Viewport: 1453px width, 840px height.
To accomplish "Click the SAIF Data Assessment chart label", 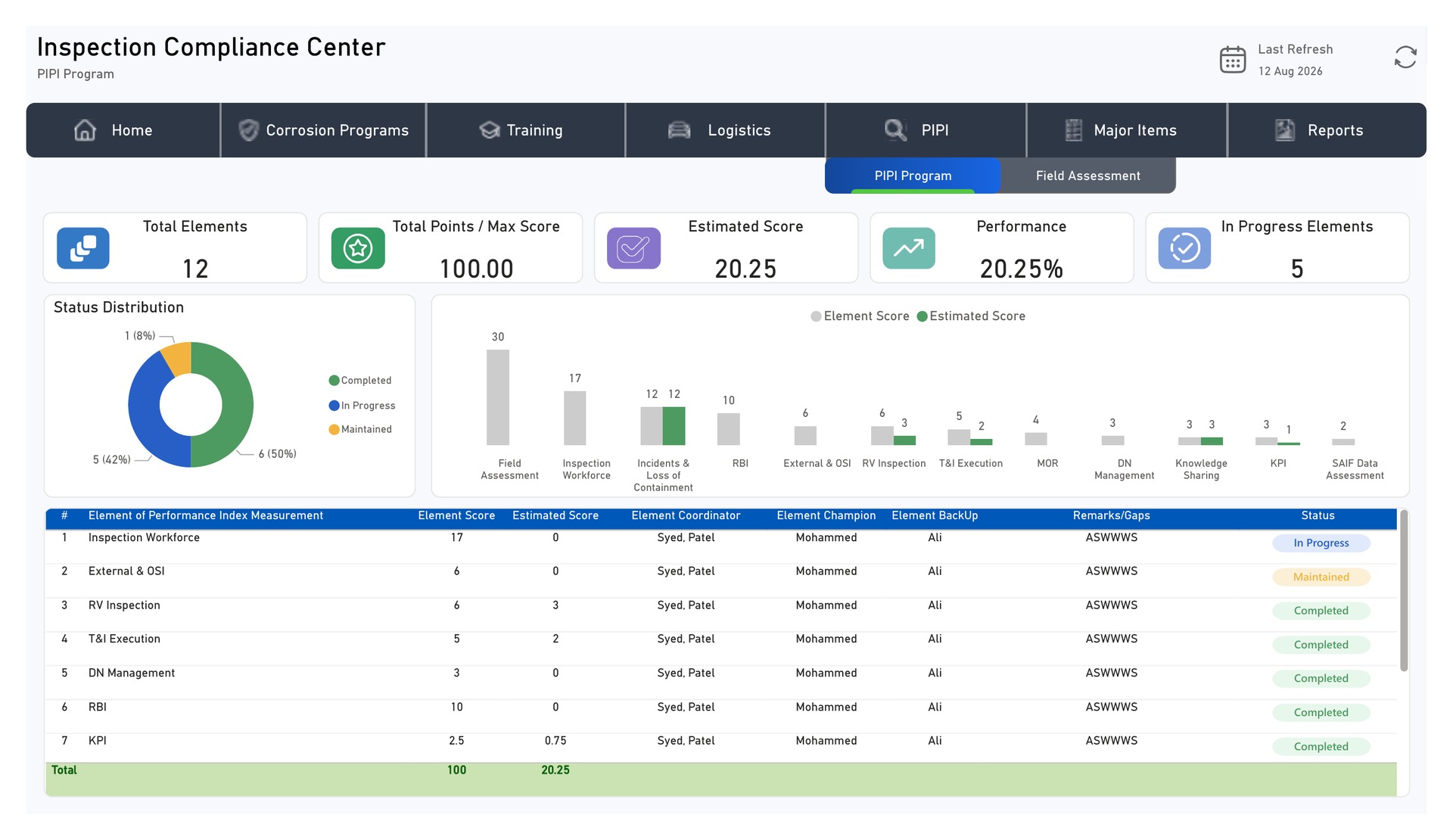I will pos(1355,469).
